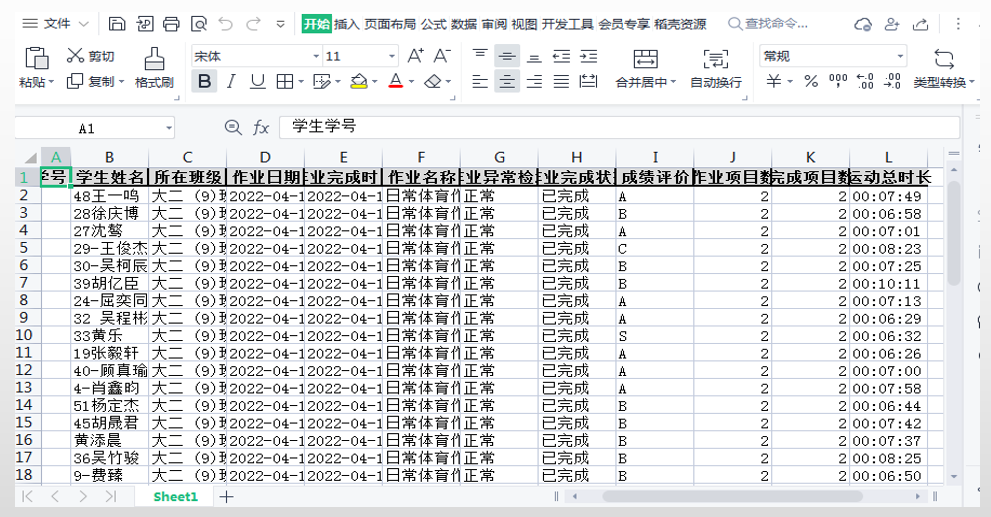Toggle Bold formatting button
This screenshot has height=517, width=991.
pyautogui.click(x=205, y=82)
